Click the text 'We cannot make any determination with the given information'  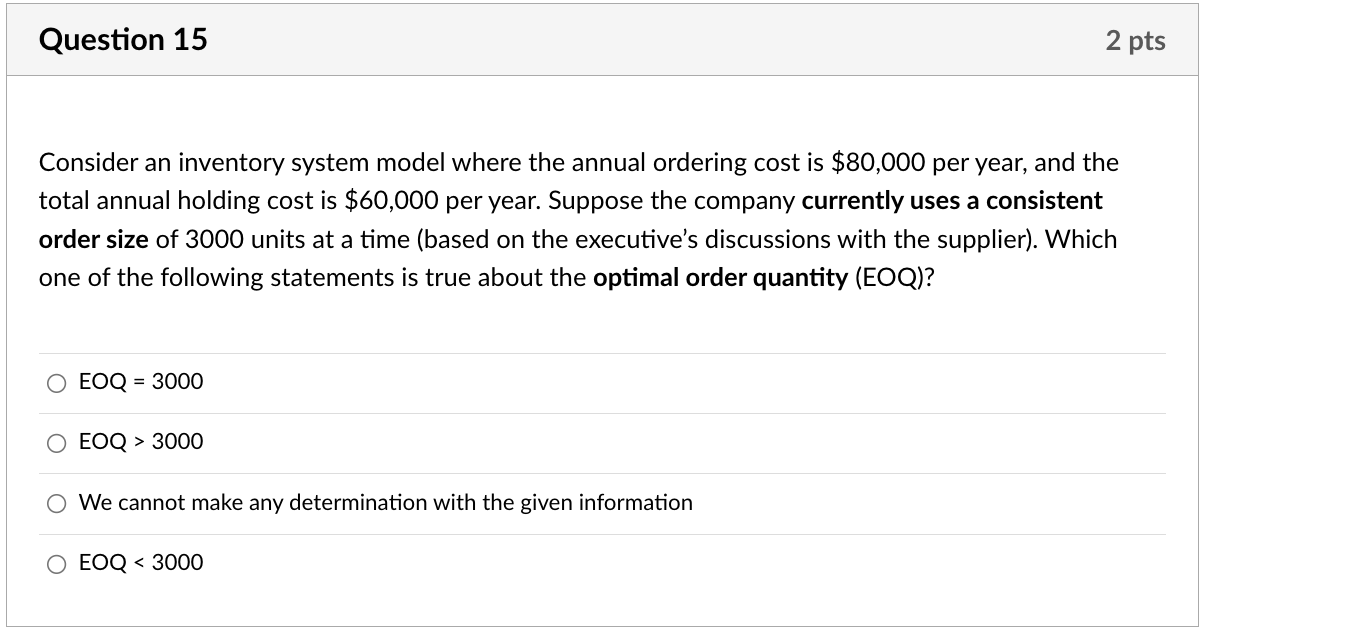click(x=386, y=503)
